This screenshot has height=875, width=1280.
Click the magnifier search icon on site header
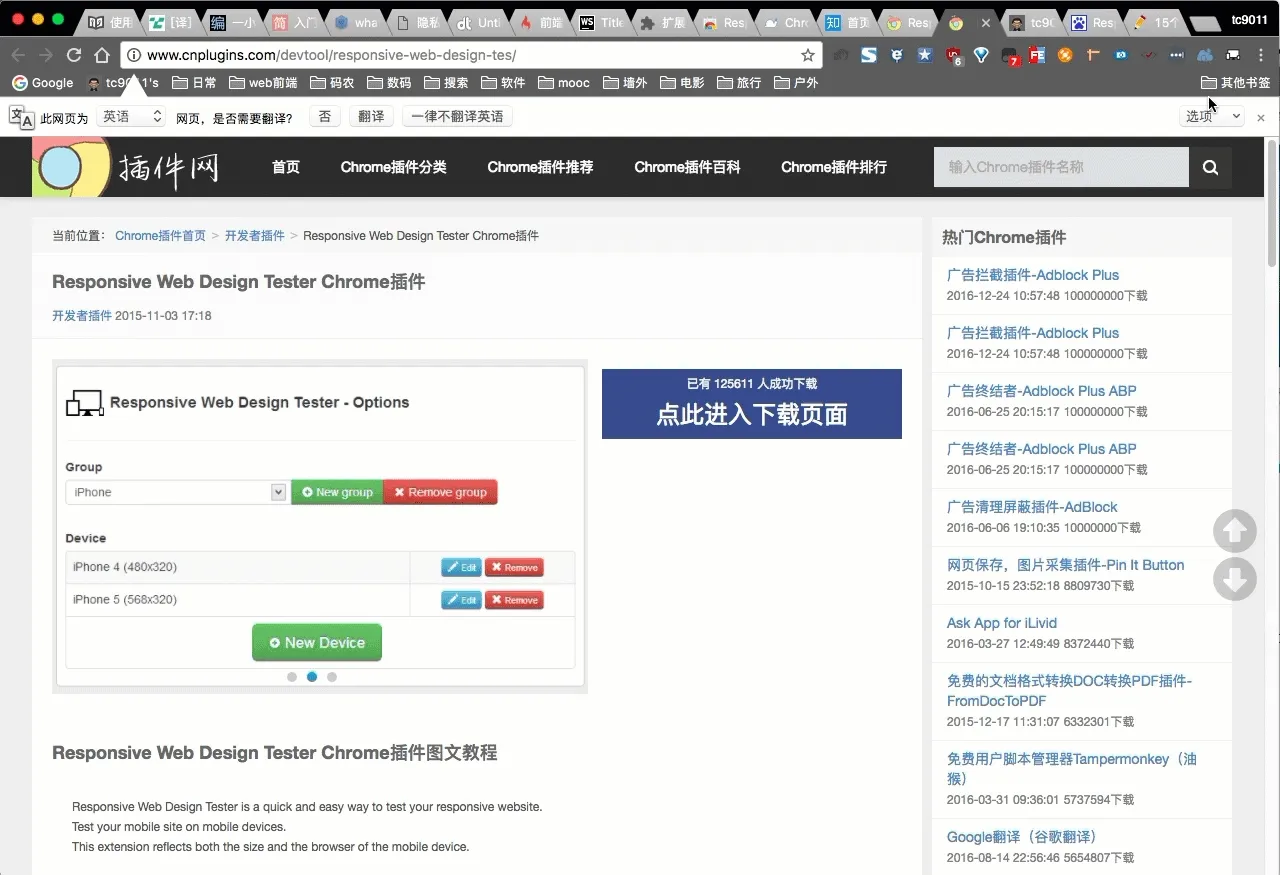pyautogui.click(x=1210, y=167)
